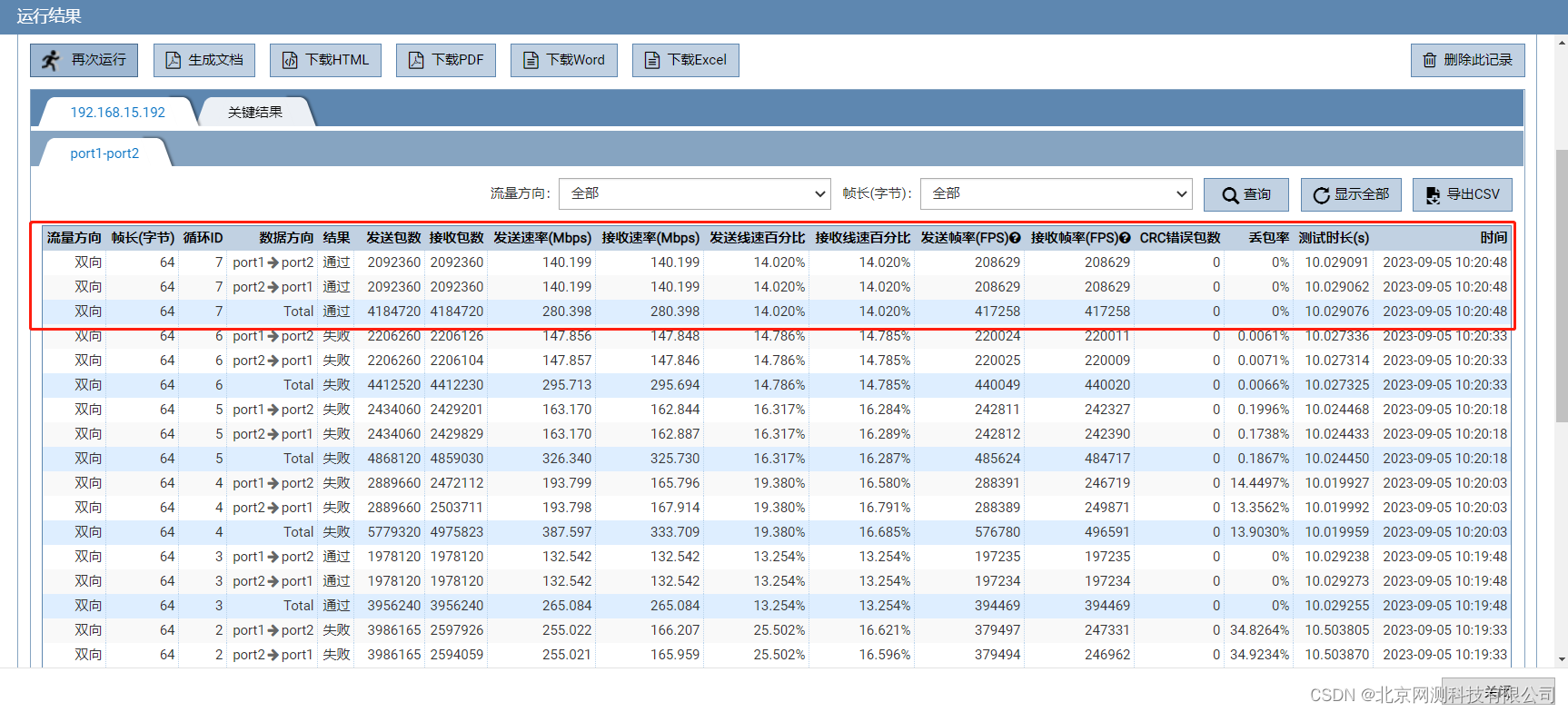Click the 下载Excel button label

pos(697,60)
